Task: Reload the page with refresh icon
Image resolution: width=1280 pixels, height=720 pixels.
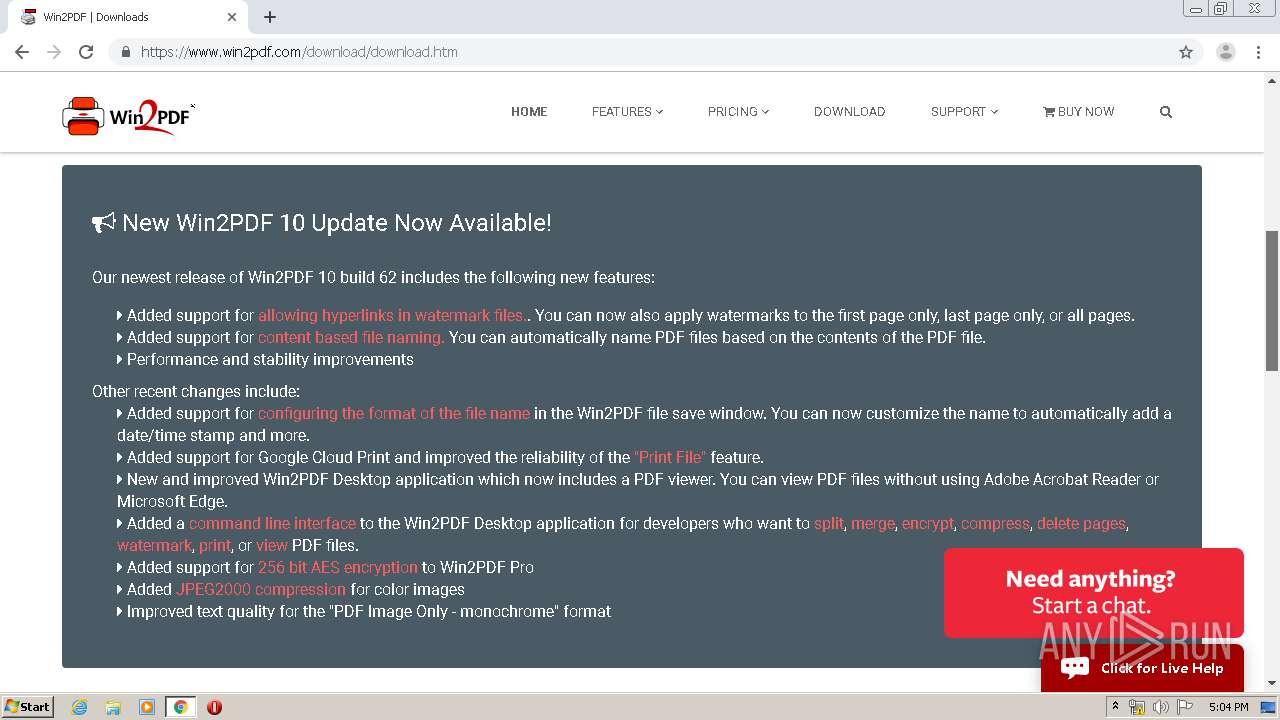Action: point(86,52)
